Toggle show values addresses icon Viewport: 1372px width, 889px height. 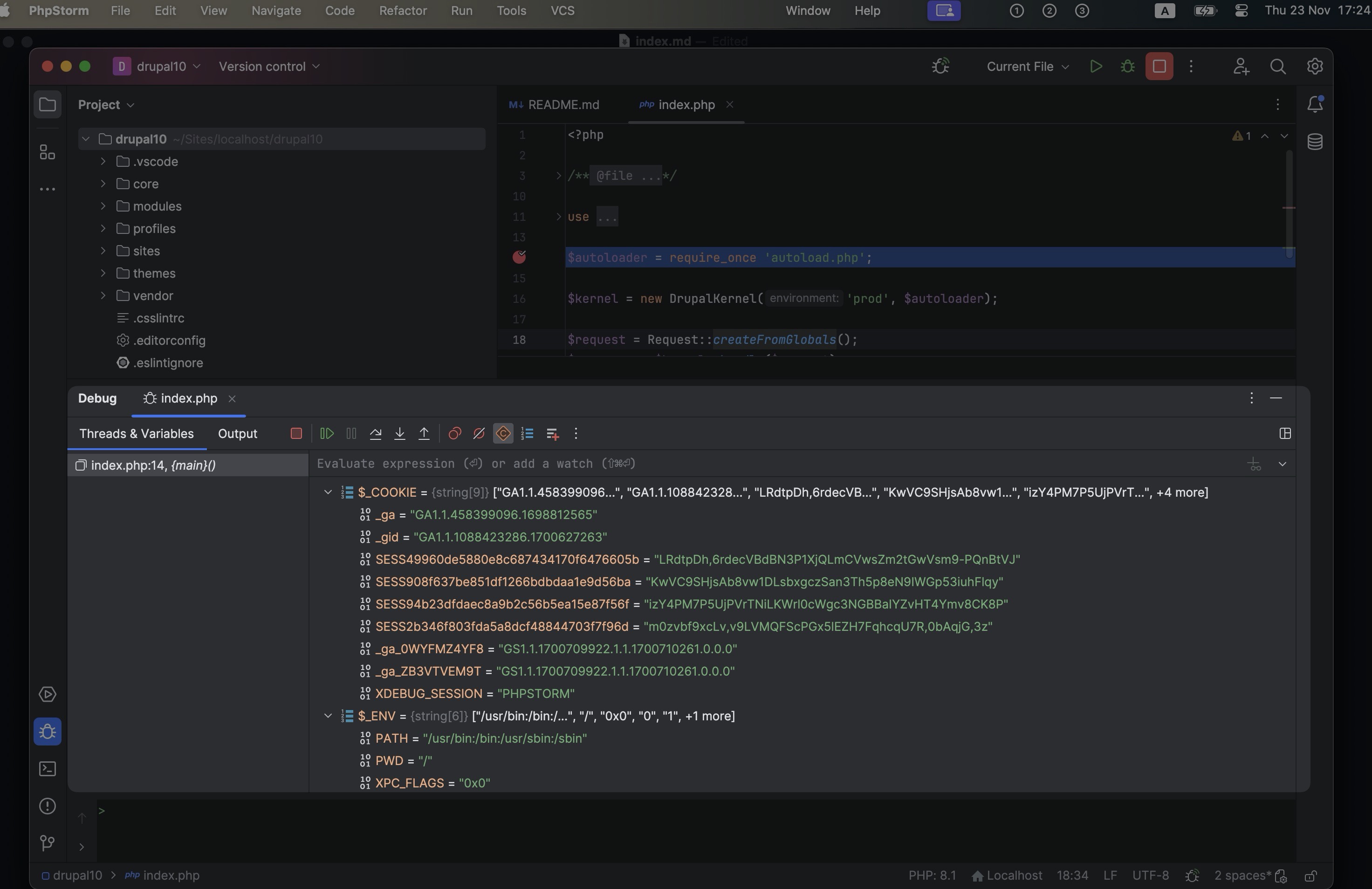click(527, 433)
